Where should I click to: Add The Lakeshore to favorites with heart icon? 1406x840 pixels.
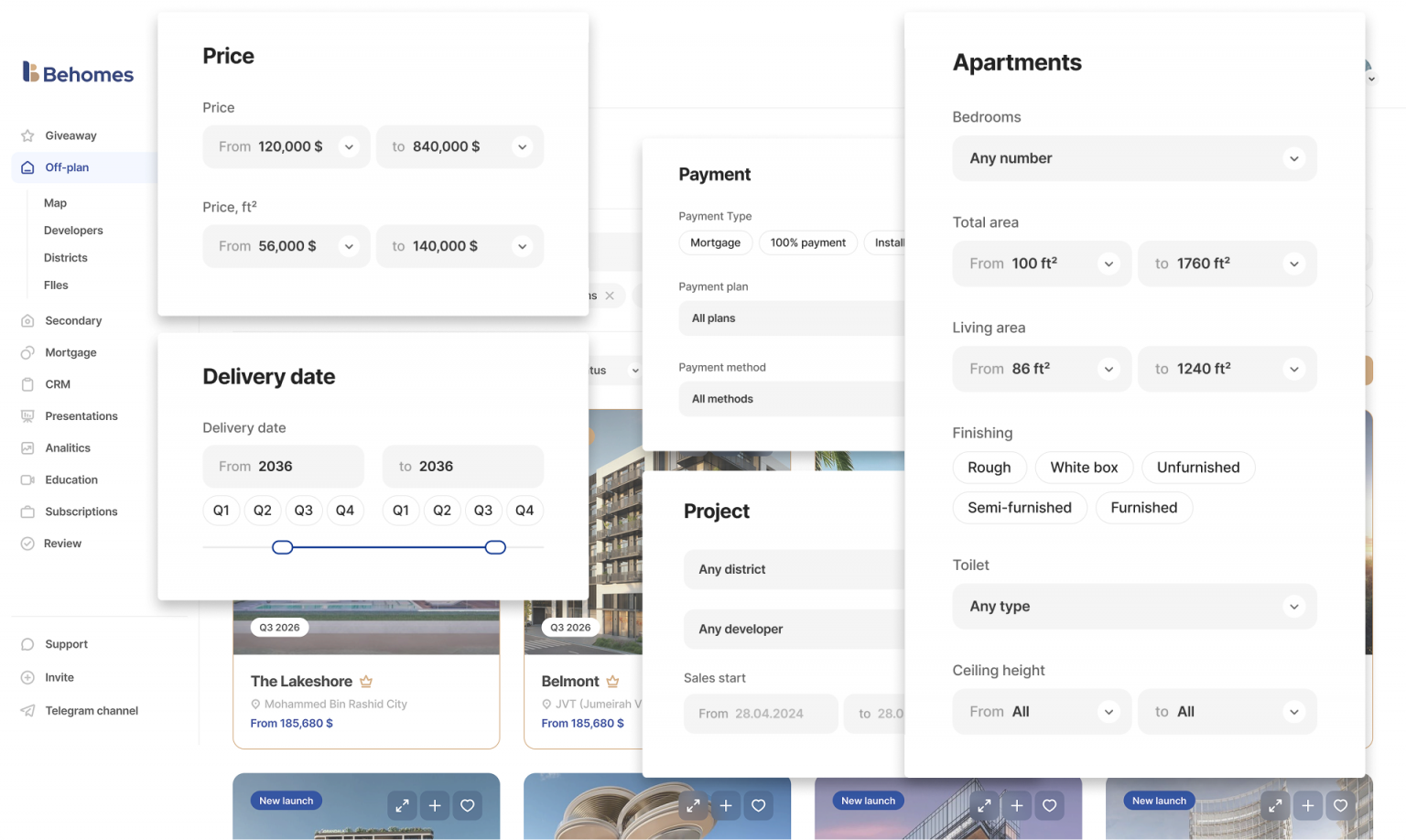[x=468, y=440]
